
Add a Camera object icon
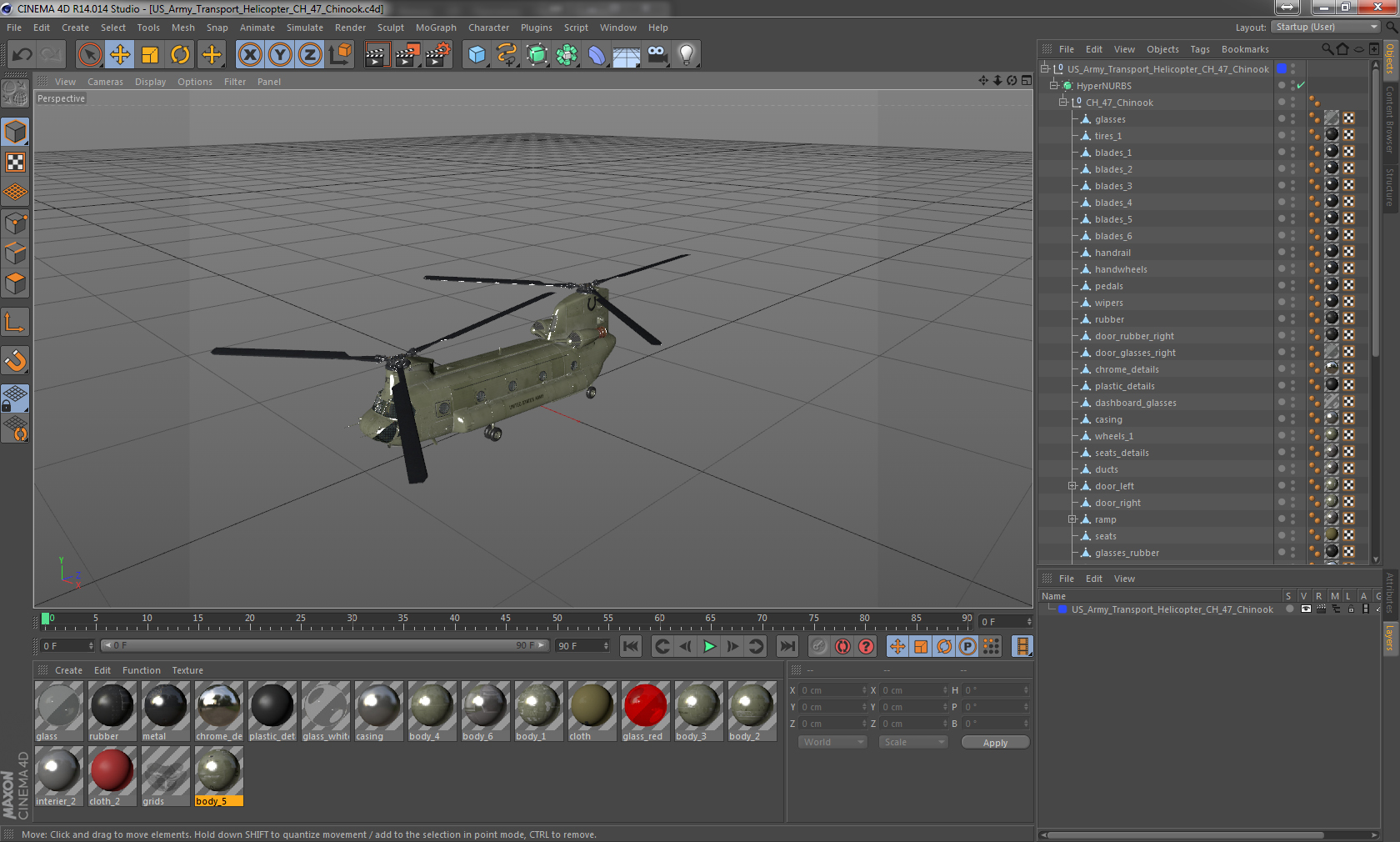click(x=657, y=55)
